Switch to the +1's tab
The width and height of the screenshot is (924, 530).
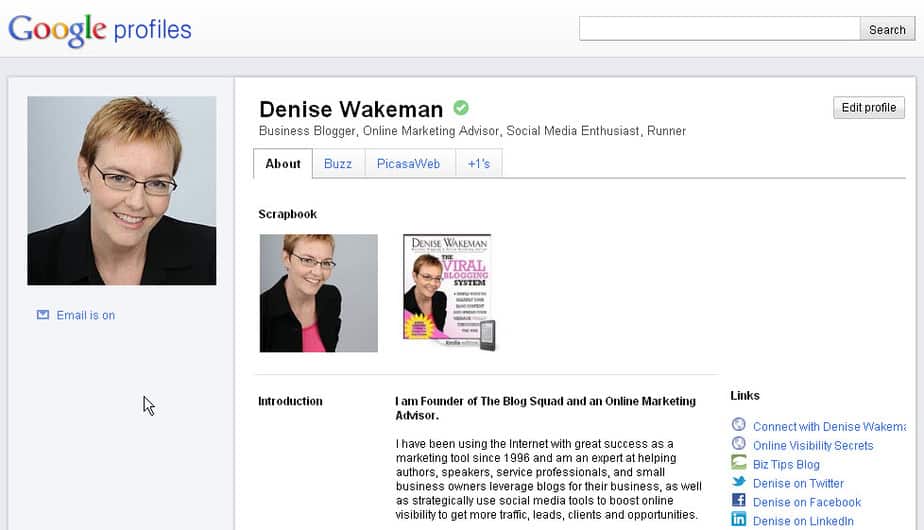coord(478,163)
